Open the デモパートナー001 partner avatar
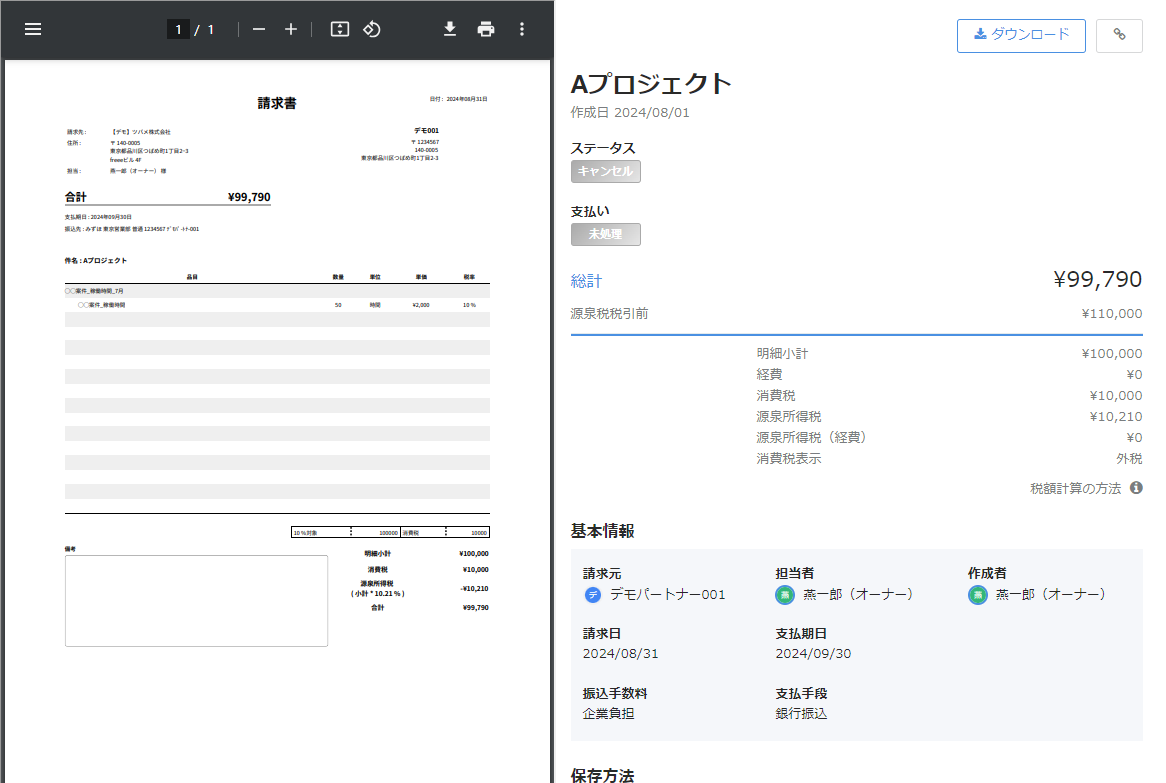Viewport: 1166px width, 783px height. (593, 595)
